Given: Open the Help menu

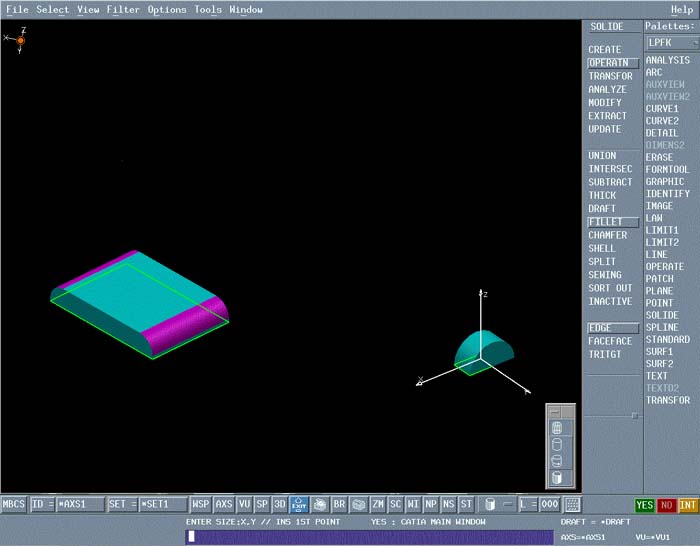Looking at the screenshot, I should pyautogui.click(x=682, y=9).
